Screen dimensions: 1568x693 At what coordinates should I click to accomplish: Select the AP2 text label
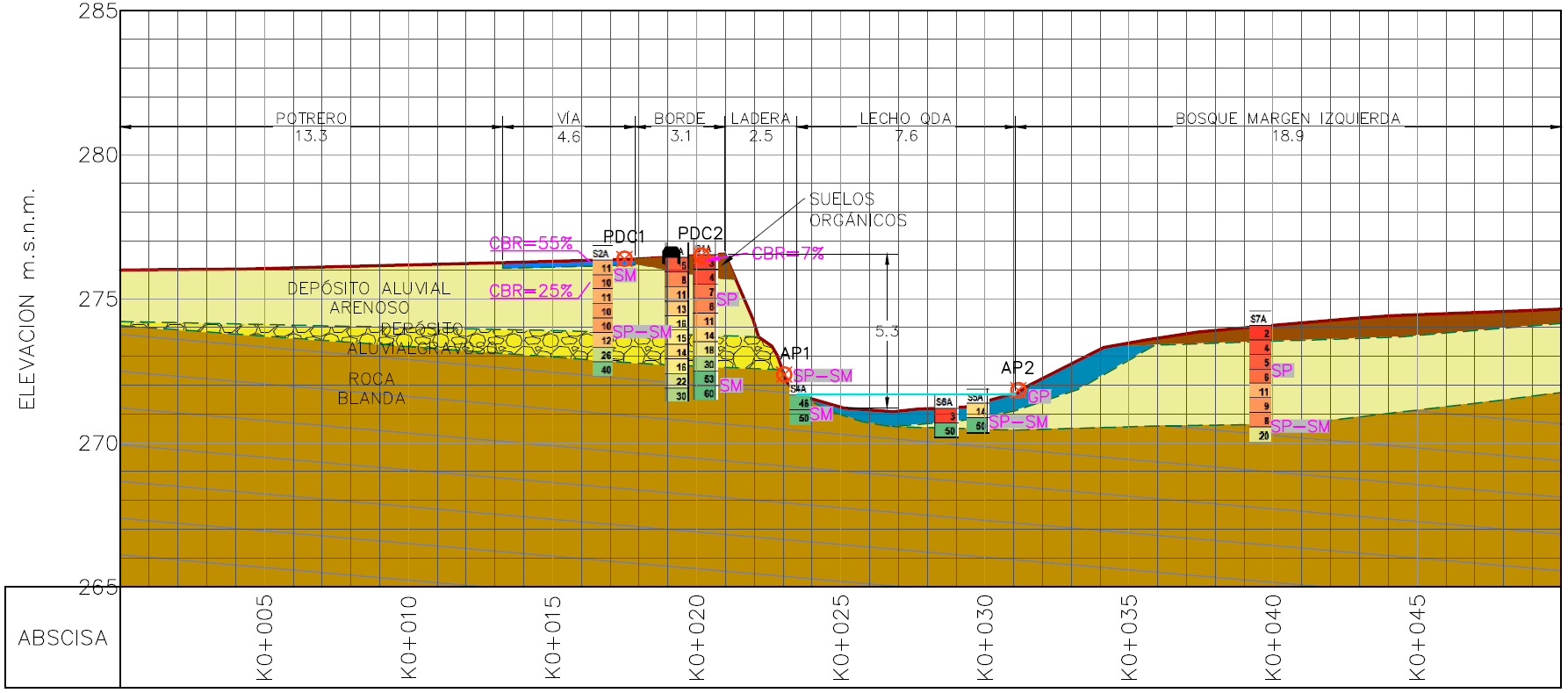[x=1018, y=368]
